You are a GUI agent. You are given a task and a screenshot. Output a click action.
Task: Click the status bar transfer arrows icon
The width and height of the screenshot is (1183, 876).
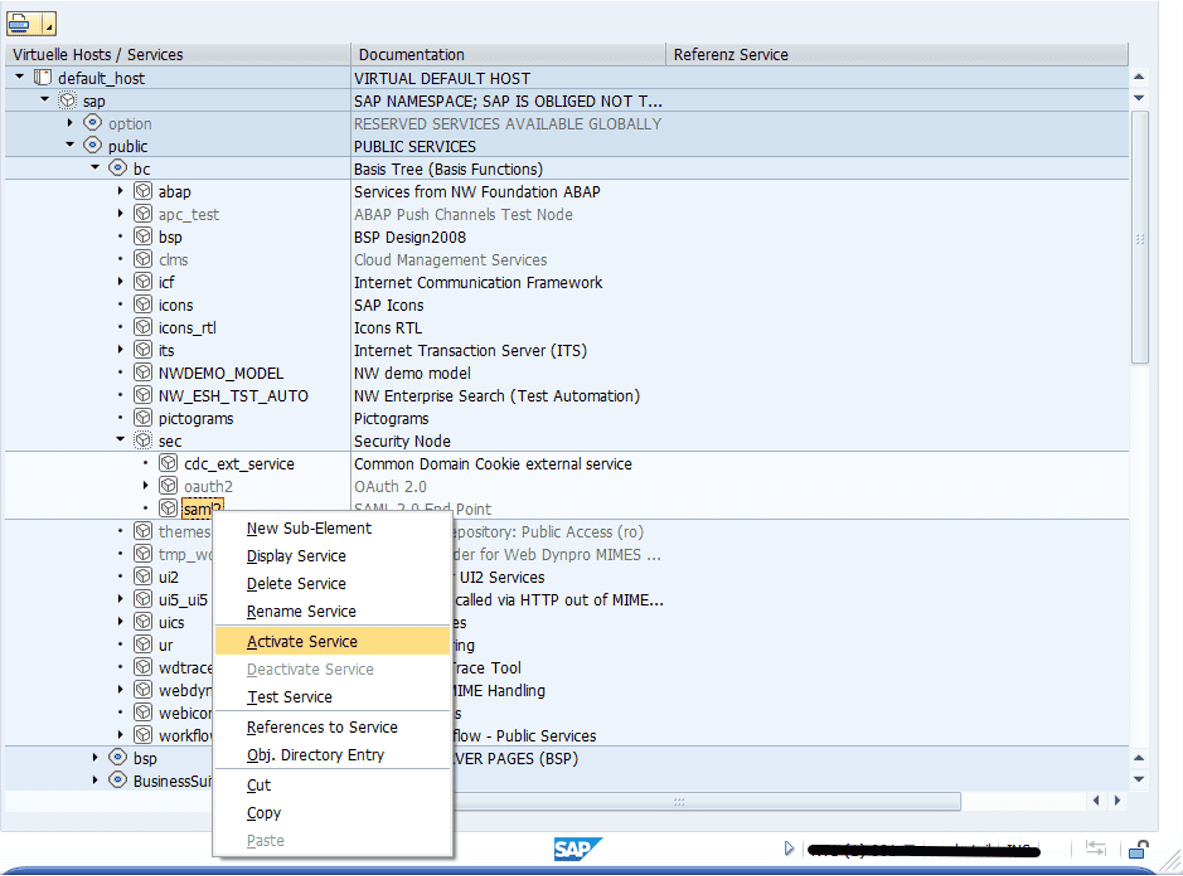point(1095,848)
